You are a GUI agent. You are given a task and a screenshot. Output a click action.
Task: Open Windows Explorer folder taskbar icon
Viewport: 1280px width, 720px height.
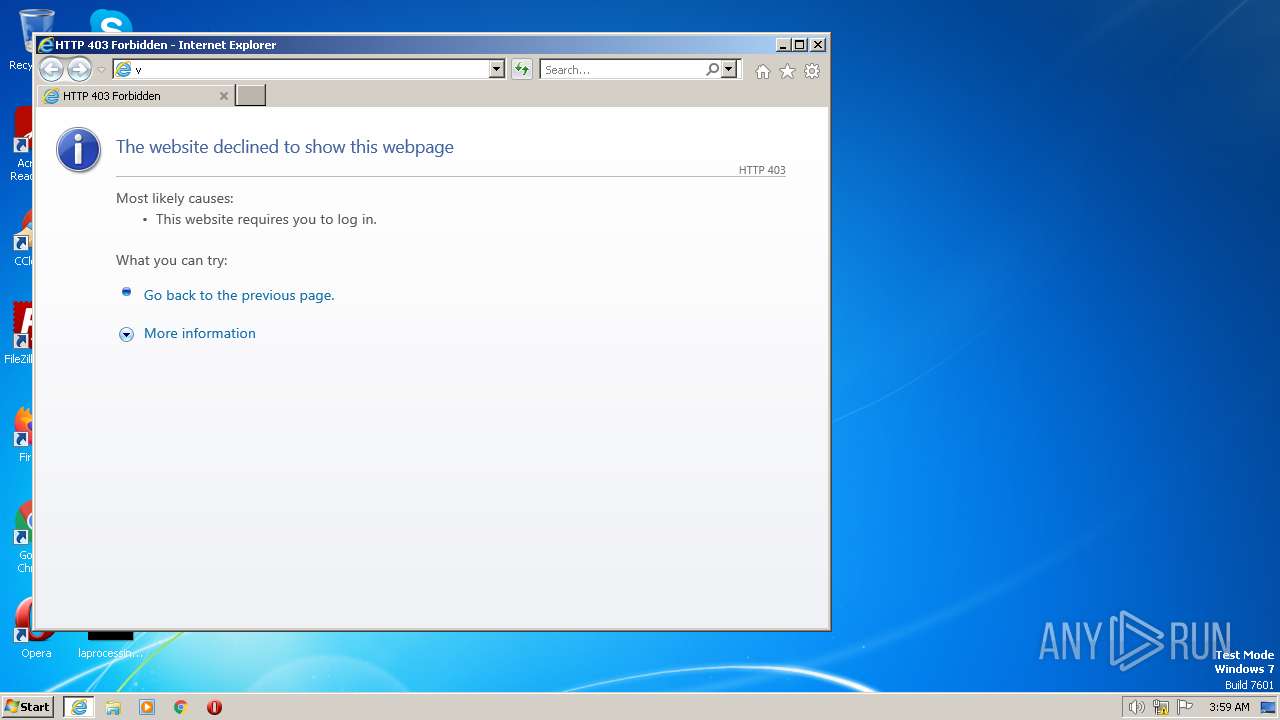click(113, 707)
